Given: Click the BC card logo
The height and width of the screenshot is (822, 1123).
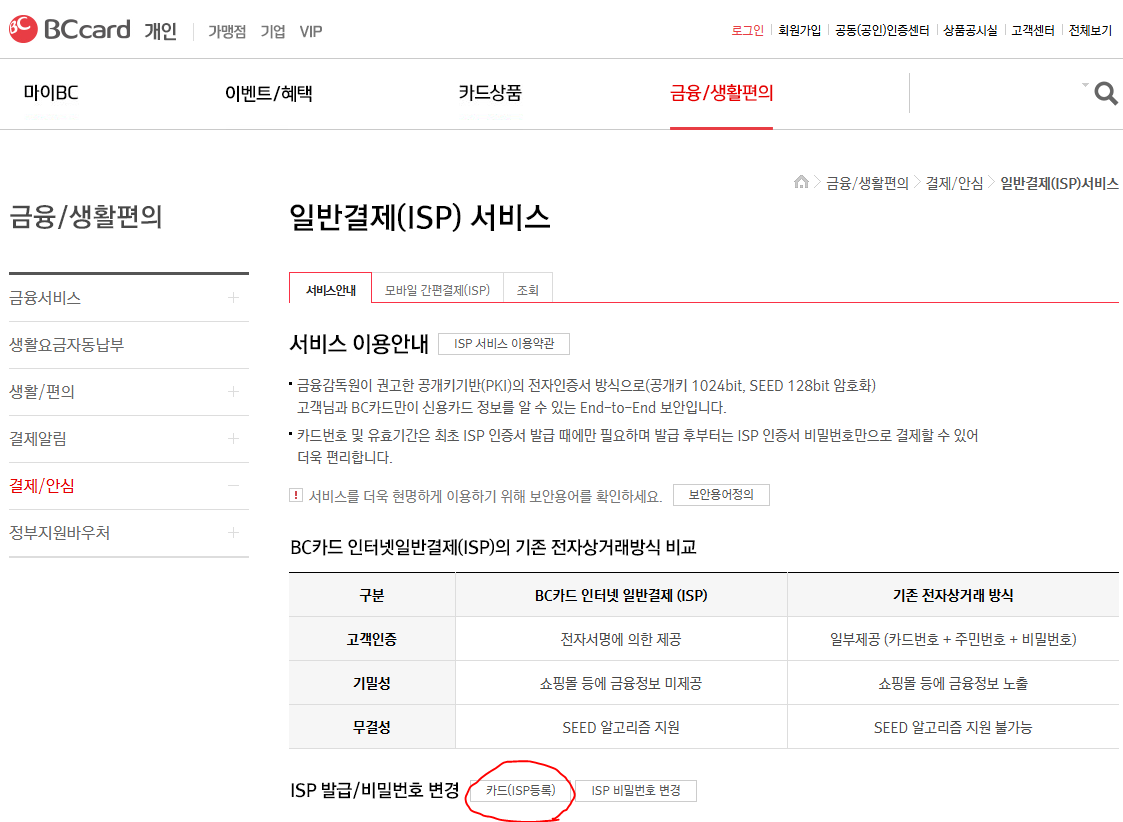Looking at the screenshot, I should [68, 29].
